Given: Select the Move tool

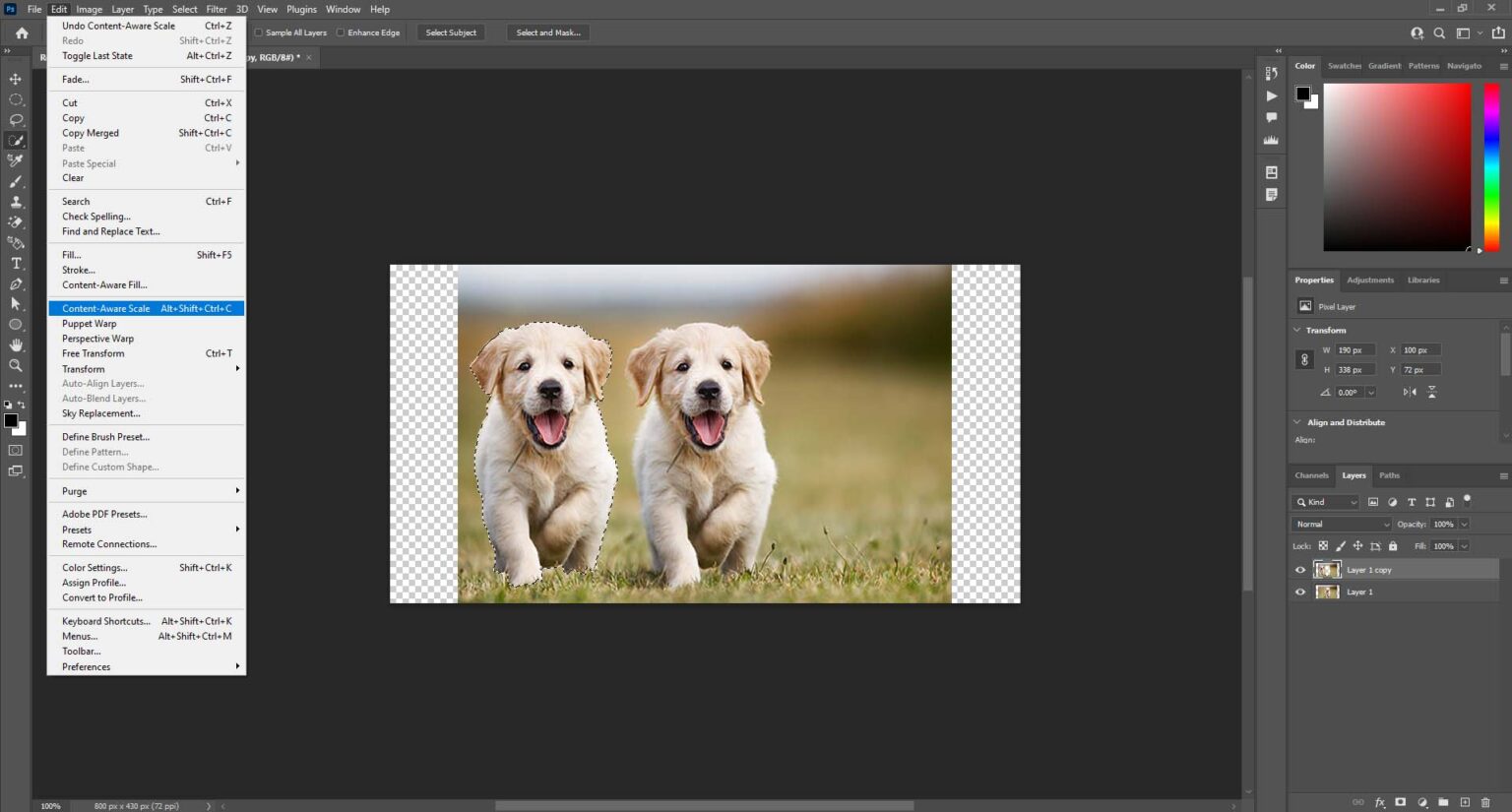Looking at the screenshot, I should [x=15, y=78].
